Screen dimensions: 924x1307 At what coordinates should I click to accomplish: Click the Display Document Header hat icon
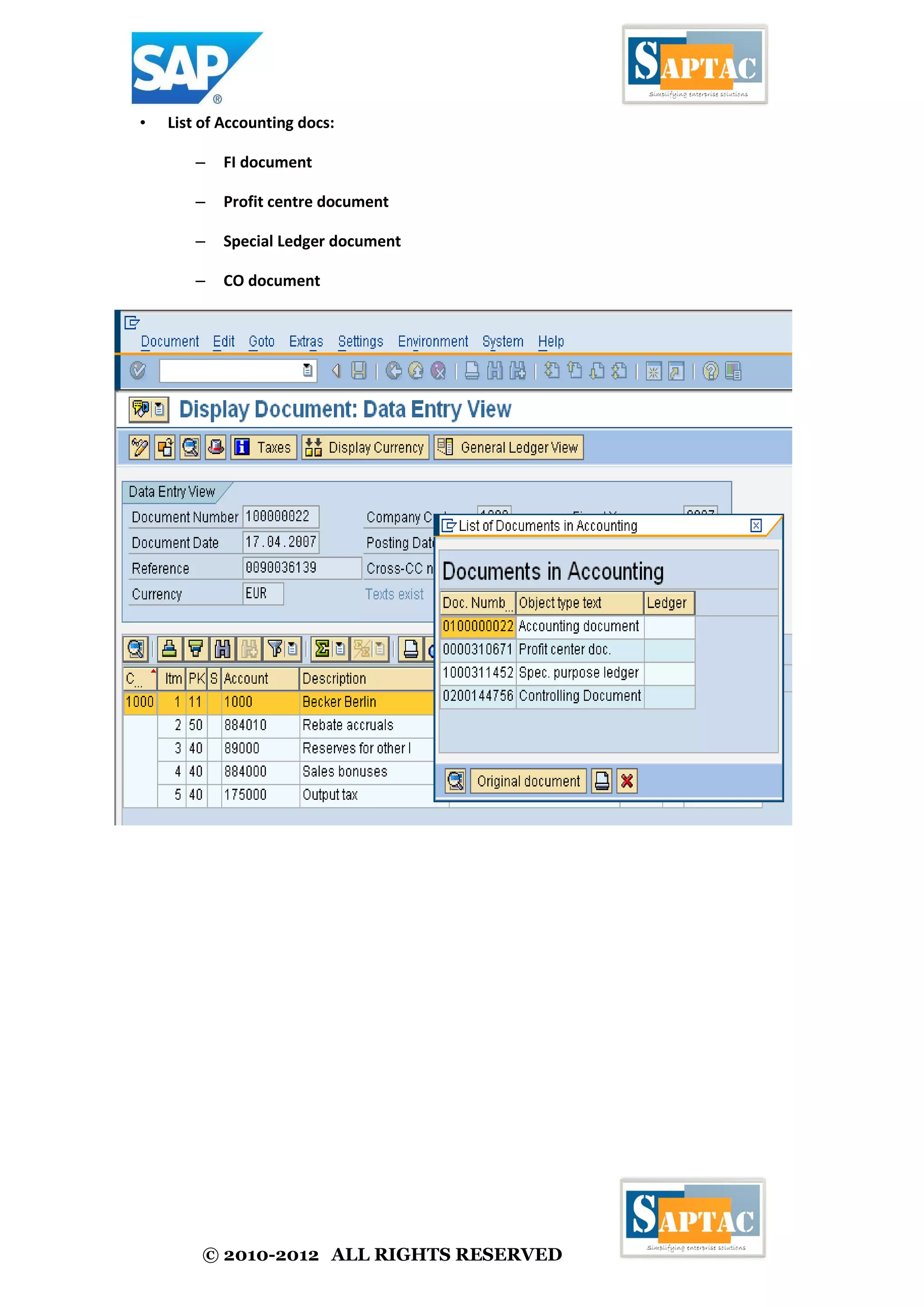click(216, 447)
